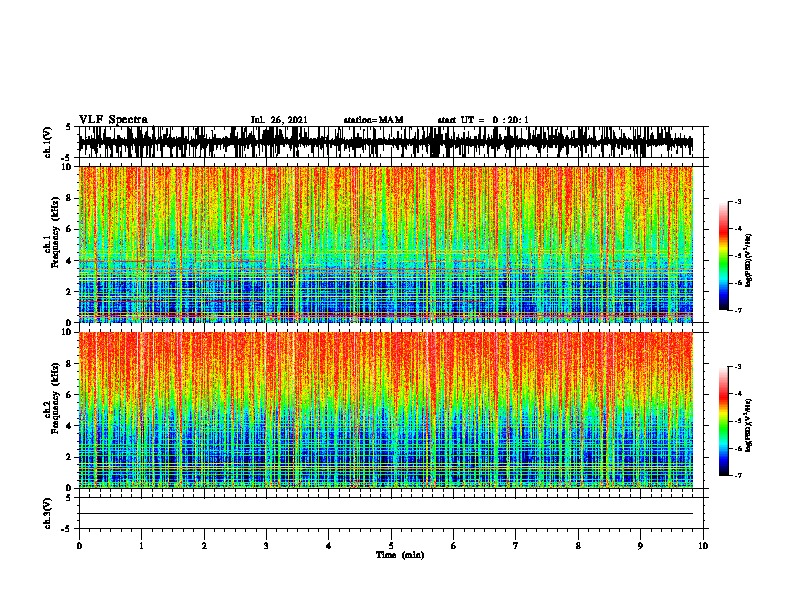Click the "ch.3(V)" axis label
This screenshot has height=612, width=792.
(48, 513)
